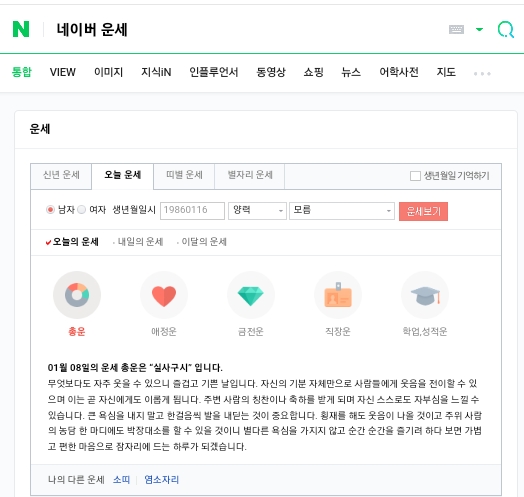Click the green search magnifier icon
Image resolution: width=524 pixels, height=497 pixels.
[x=506, y=29]
